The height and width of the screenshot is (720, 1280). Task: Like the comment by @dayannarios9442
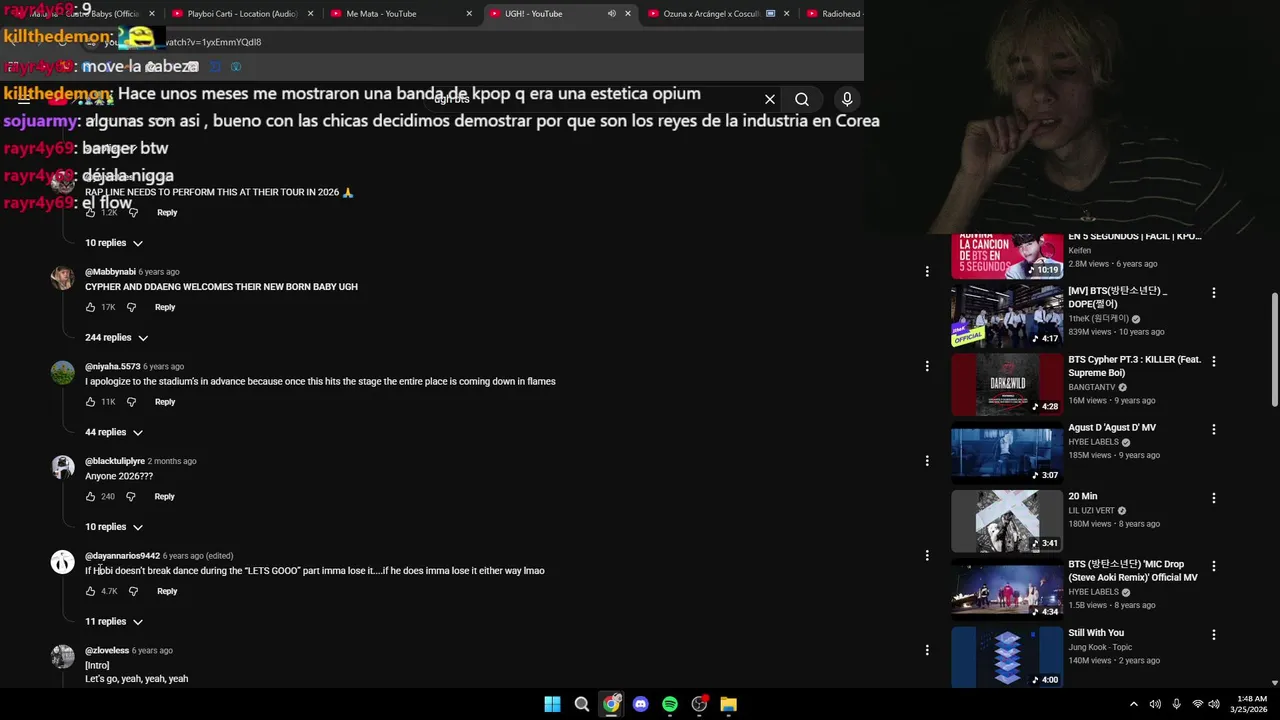90,591
